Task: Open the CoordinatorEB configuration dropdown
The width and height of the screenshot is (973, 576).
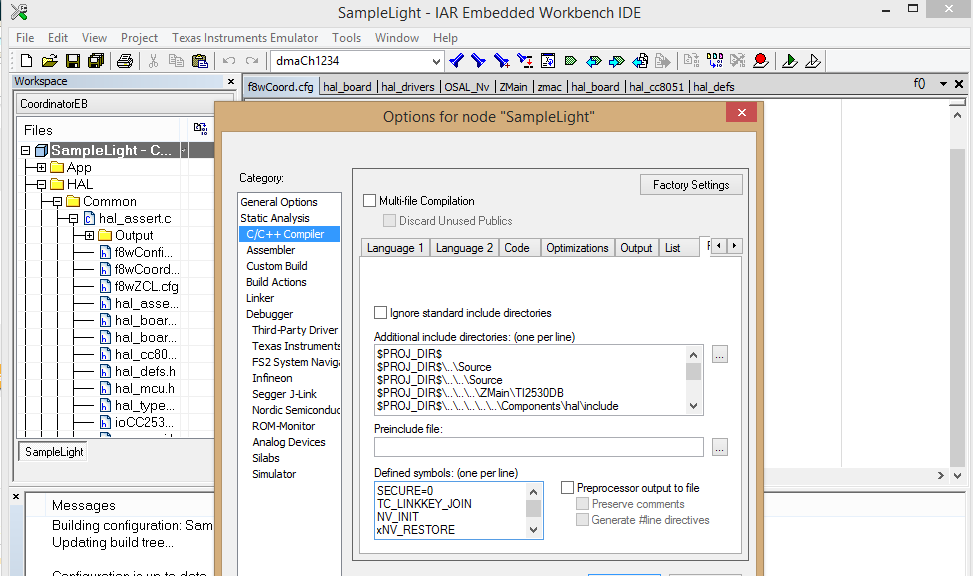Action: [x=125, y=104]
